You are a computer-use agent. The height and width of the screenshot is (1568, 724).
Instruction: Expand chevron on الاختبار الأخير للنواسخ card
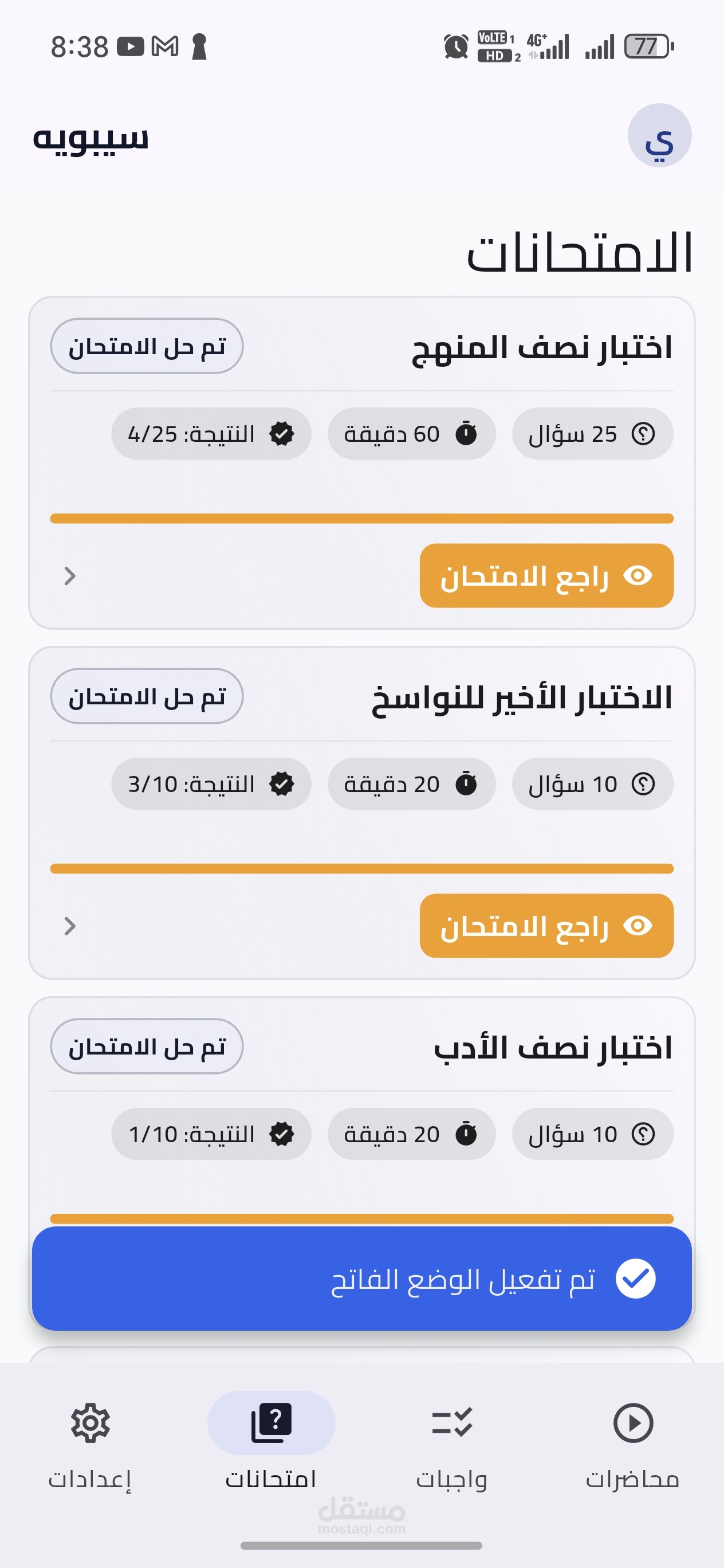[x=70, y=926]
